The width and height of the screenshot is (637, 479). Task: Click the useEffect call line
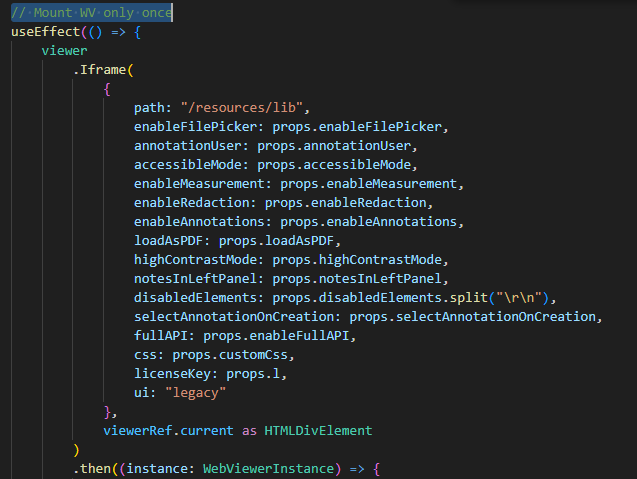[76, 32]
